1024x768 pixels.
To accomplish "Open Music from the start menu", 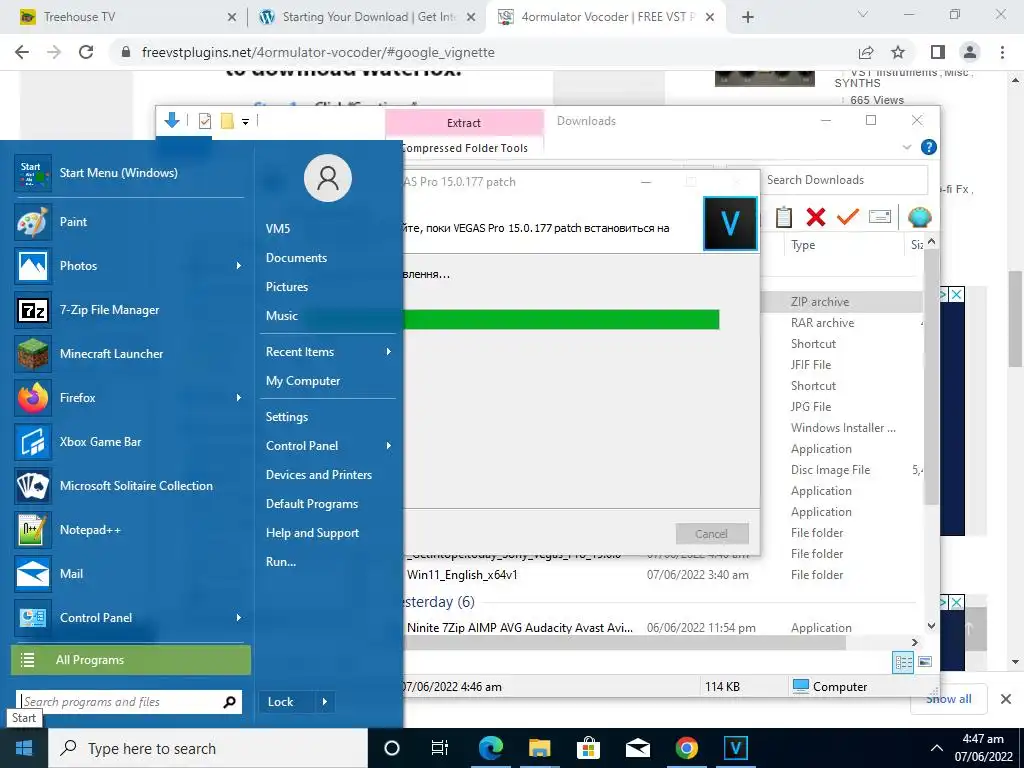I will coord(281,316).
